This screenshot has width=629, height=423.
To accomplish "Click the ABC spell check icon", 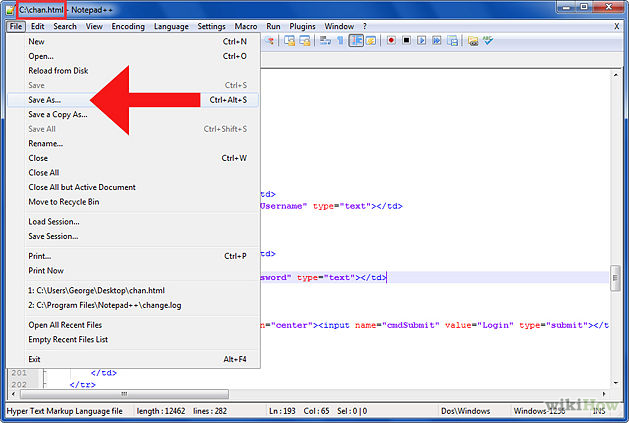I will pos(488,40).
